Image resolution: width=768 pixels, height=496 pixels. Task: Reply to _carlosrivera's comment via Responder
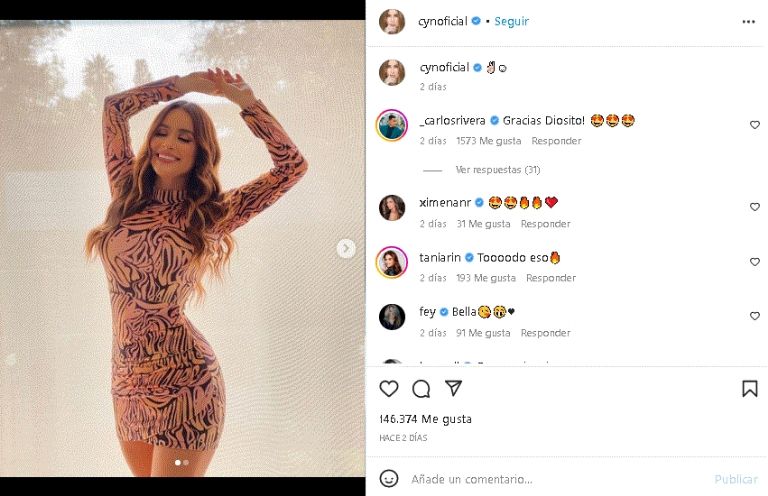(556, 141)
